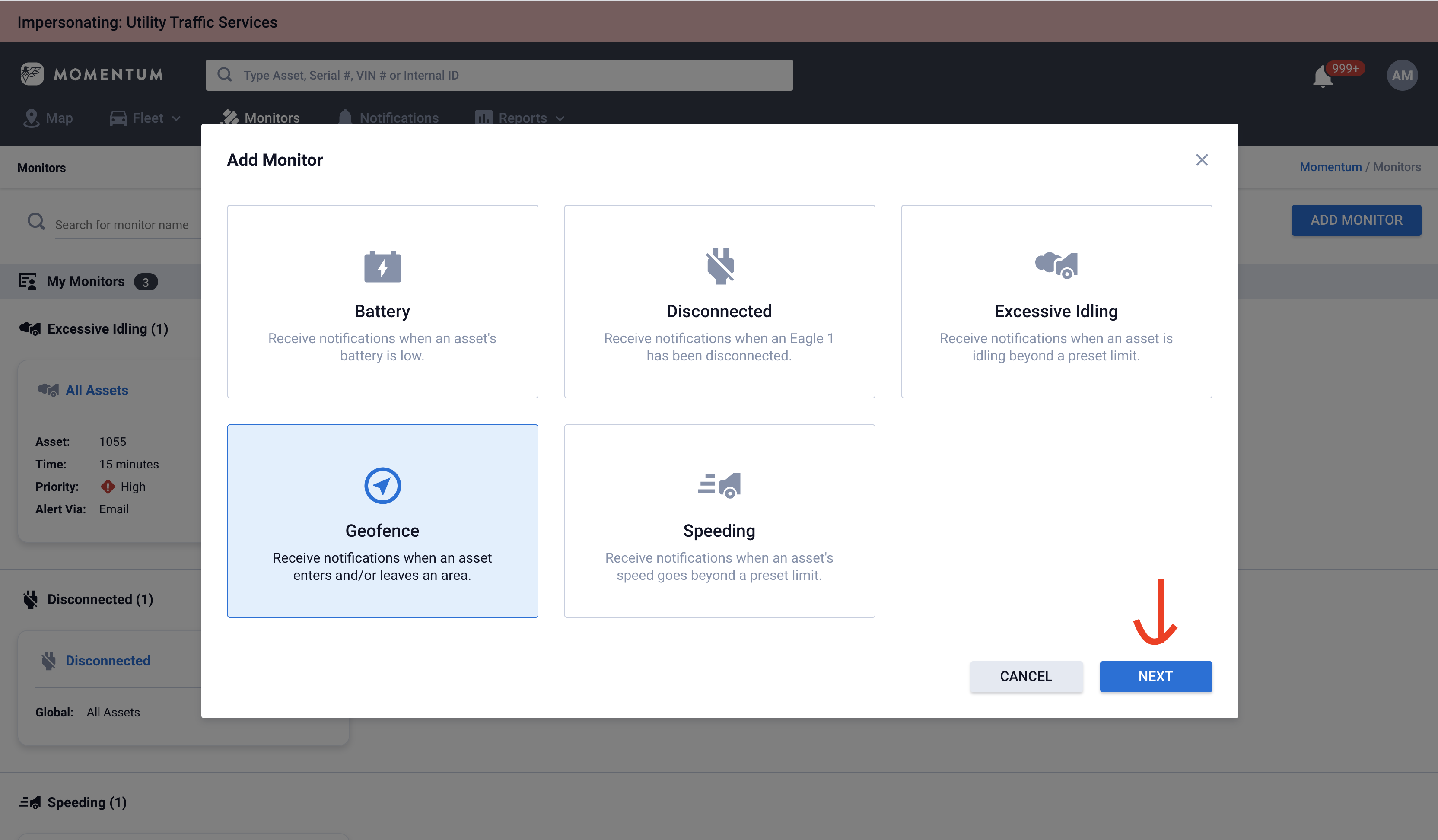Click the NEXT button to proceed
Viewport: 1438px width, 840px height.
(1156, 676)
